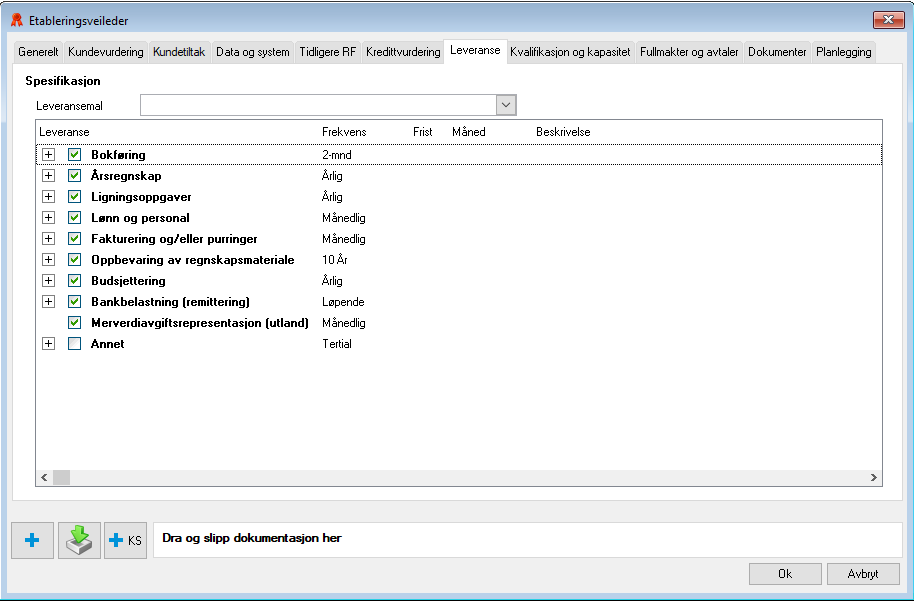The width and height of the screenshot is (914, 601).
Task: Click the Etableringsveileder app icon in title bar
Action: (x=17, y=20)
